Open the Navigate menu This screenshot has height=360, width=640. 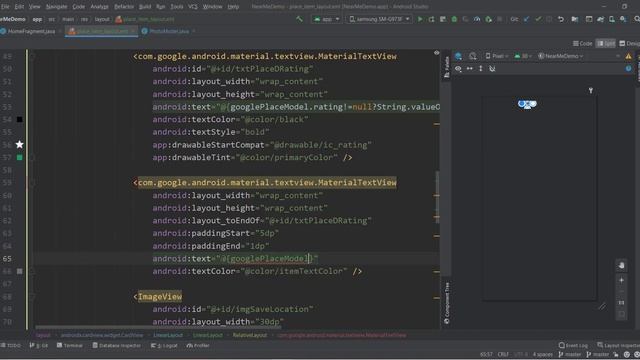(x=56, y=7)
